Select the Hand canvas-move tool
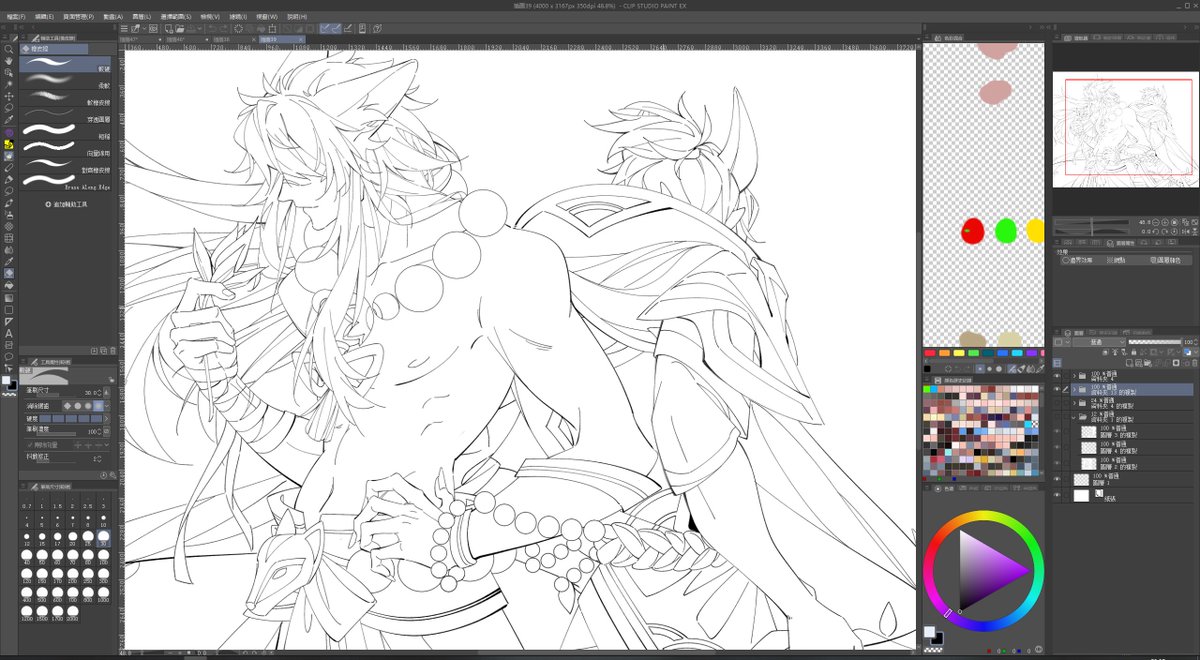1200x660 pixels. point(8,60)
